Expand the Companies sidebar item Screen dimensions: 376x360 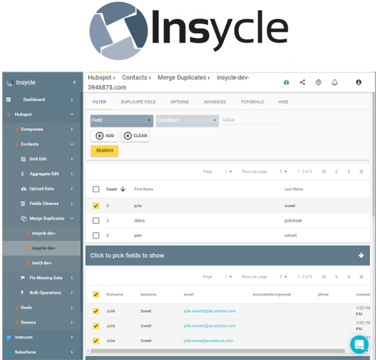click(x=72, y=129)
